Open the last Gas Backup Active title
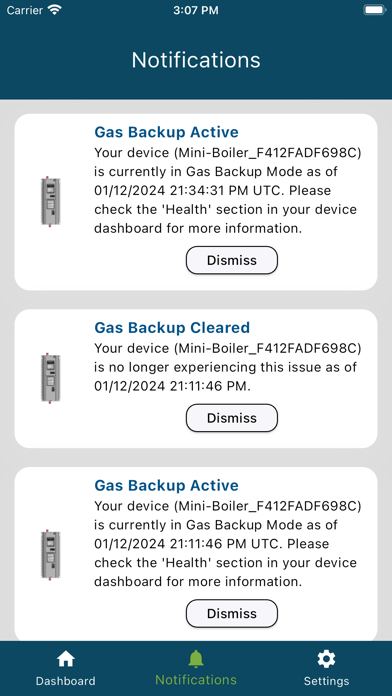This screenshot has width=392, height=696. pos(166,485)
